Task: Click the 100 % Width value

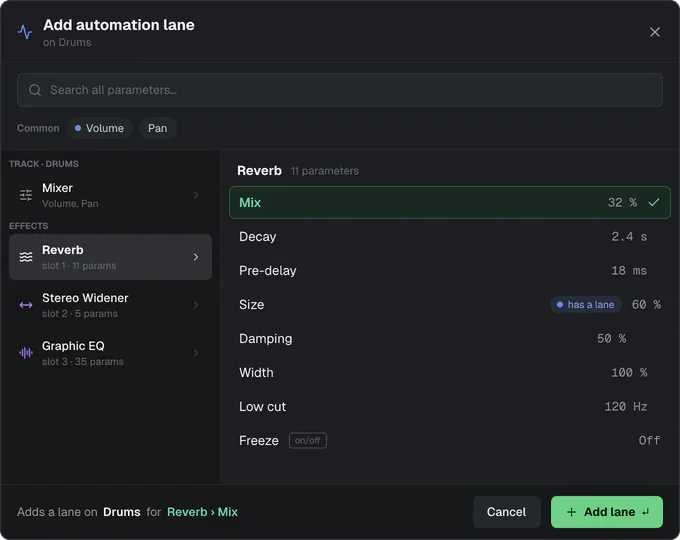Action: (x=629, y=373)
